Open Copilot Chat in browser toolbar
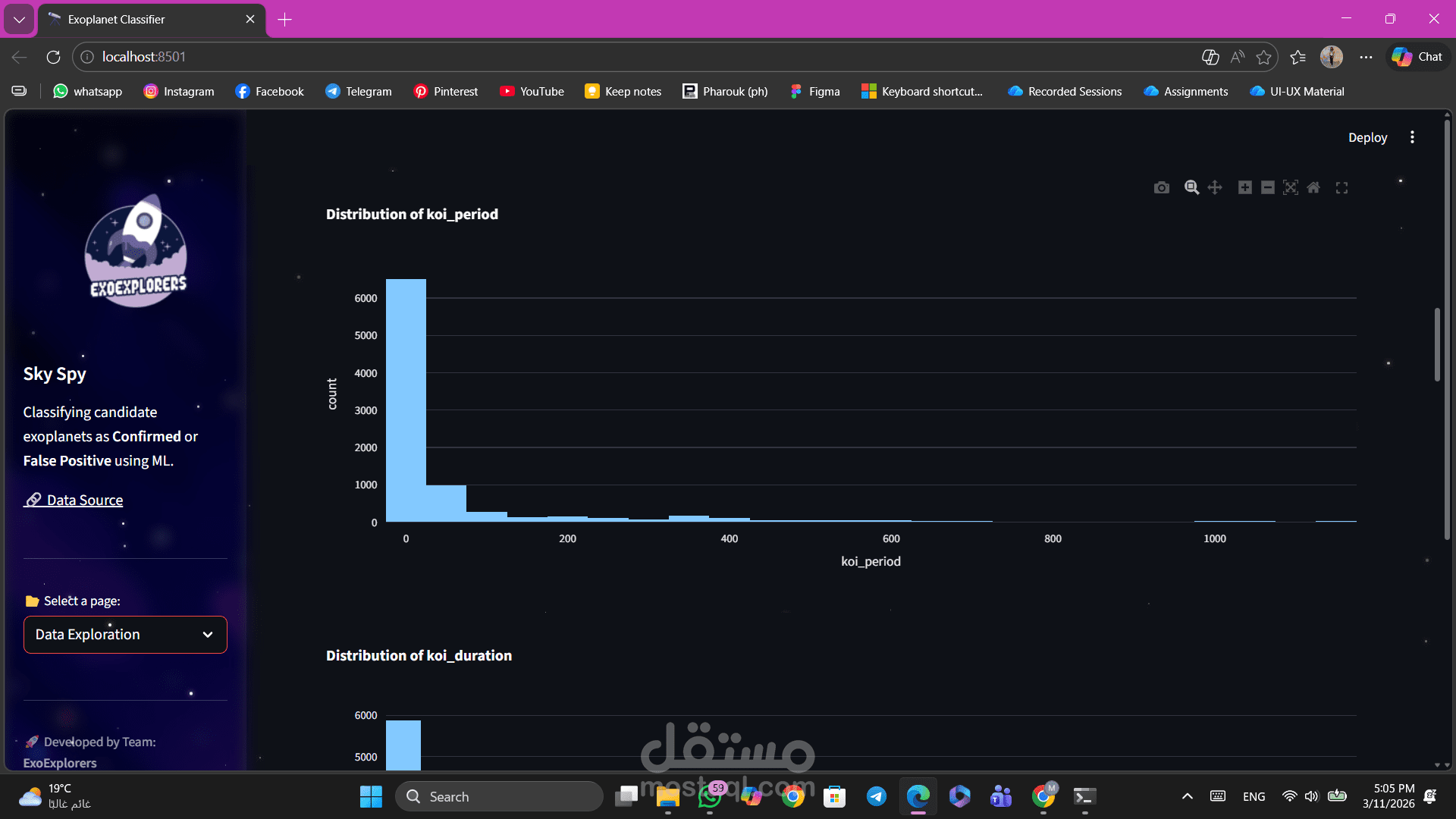The height and width of the screenshot is (819, 1456). pyautogui.click(x=1417, y=57)
